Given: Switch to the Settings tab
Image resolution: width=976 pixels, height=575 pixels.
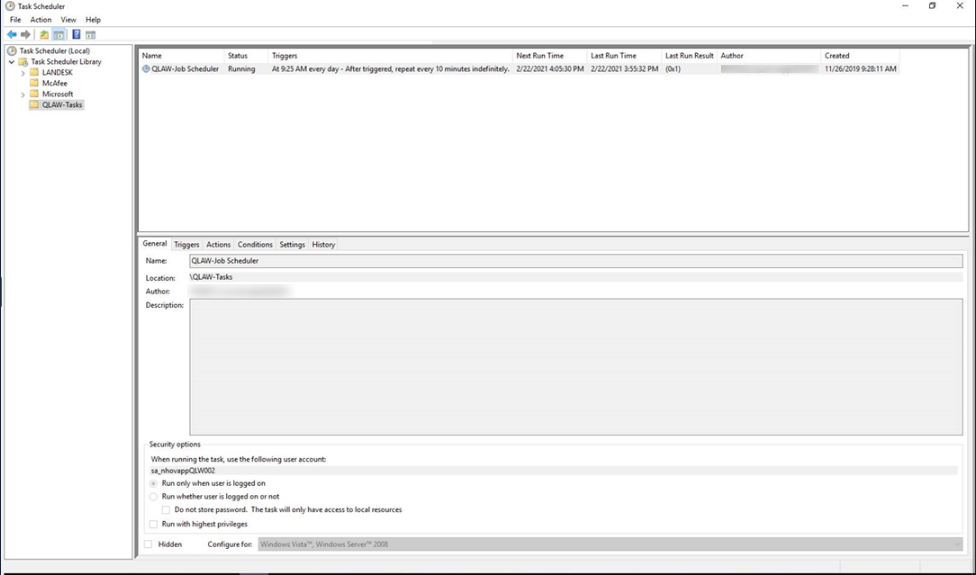Looking at the screenshot, I should click(292, 245).
